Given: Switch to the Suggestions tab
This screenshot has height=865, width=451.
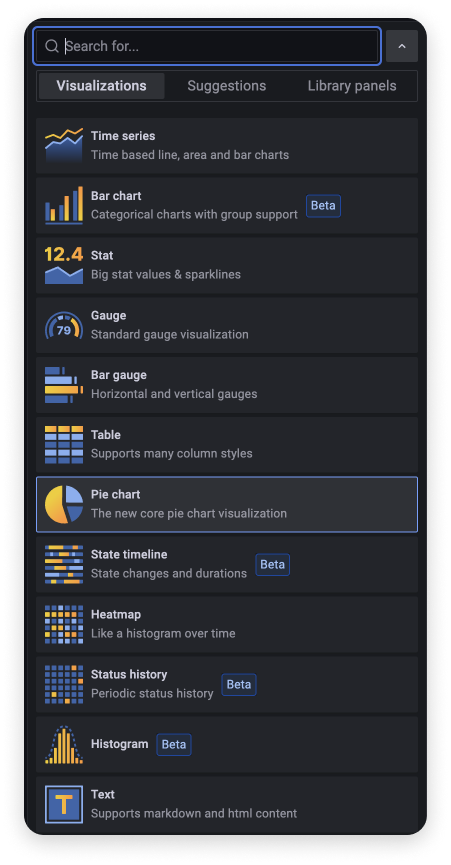Looking at the screenshot, I should [x=227, y=86].
